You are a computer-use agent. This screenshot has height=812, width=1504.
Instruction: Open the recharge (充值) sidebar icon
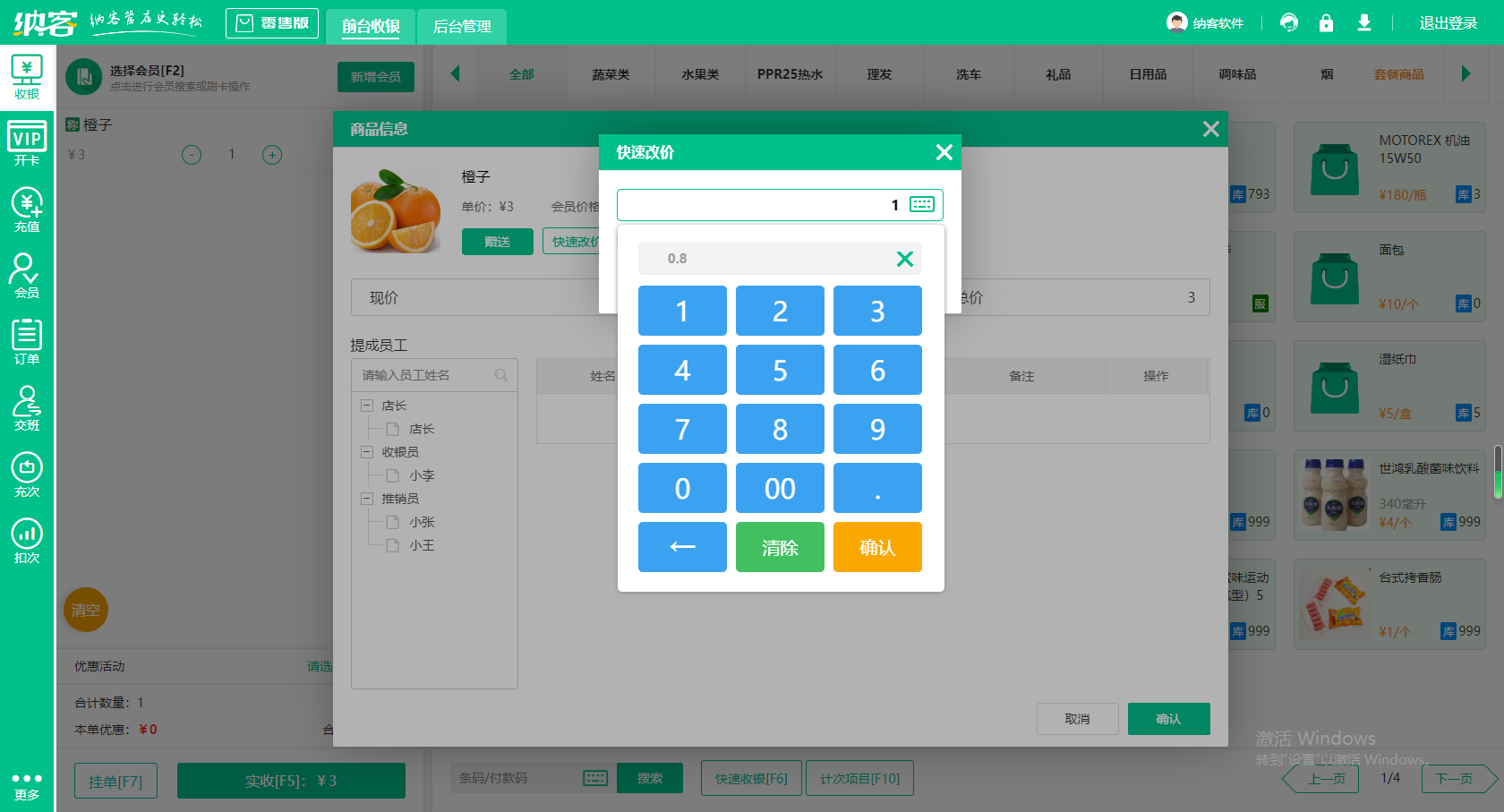[27, 210]
